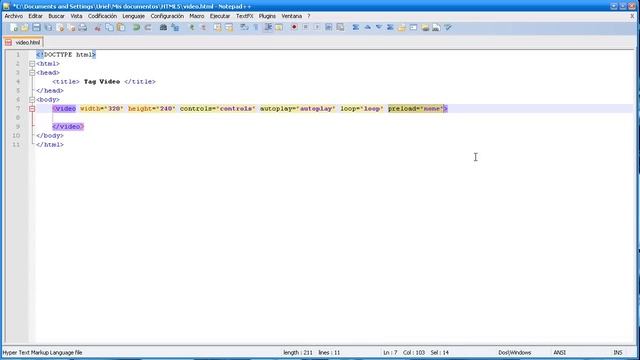
Task: Click the DOCTYPE html text on line 1
Action: point(66,55)
